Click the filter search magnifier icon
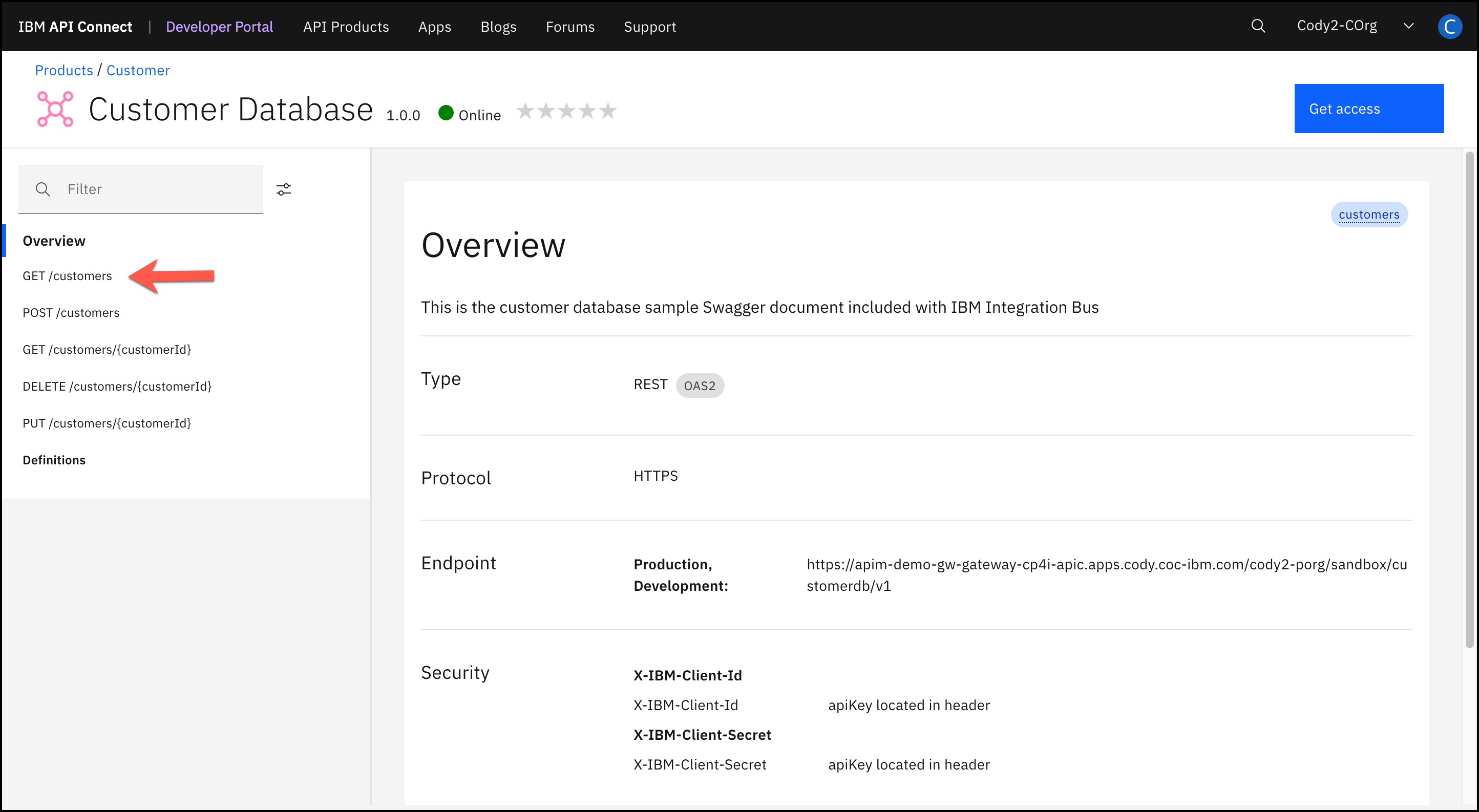1479x812 pixels. tap(43, 189)
